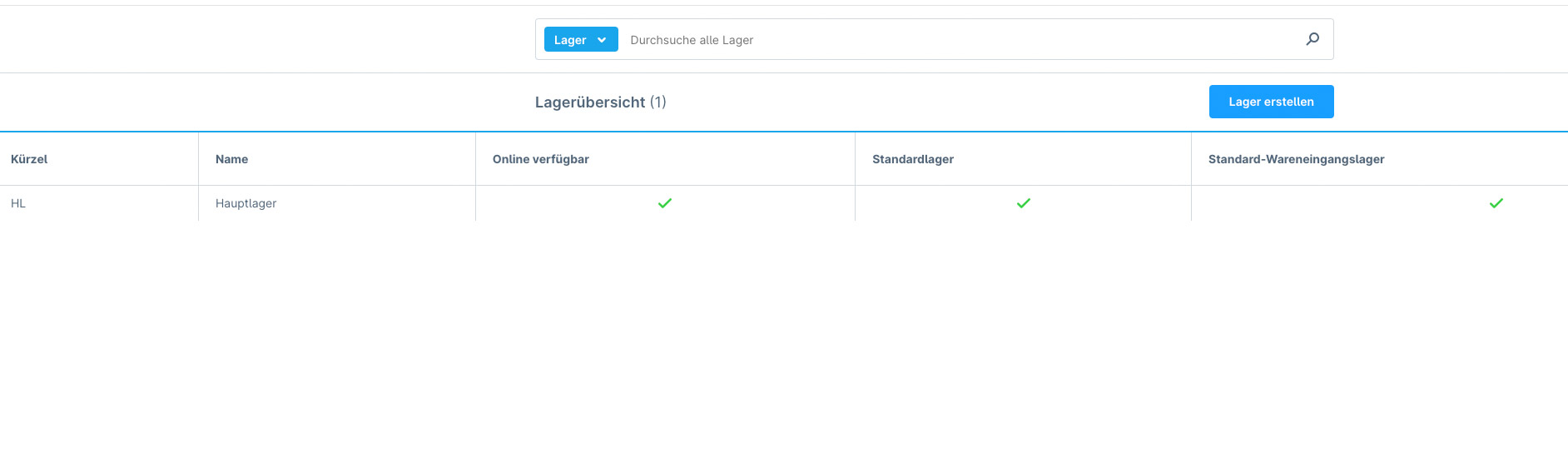Viewport: 1568px width, 459px height.
Task: Open the Hauptlager row by name
Action: pyautogui.click(x=246, y=203)
